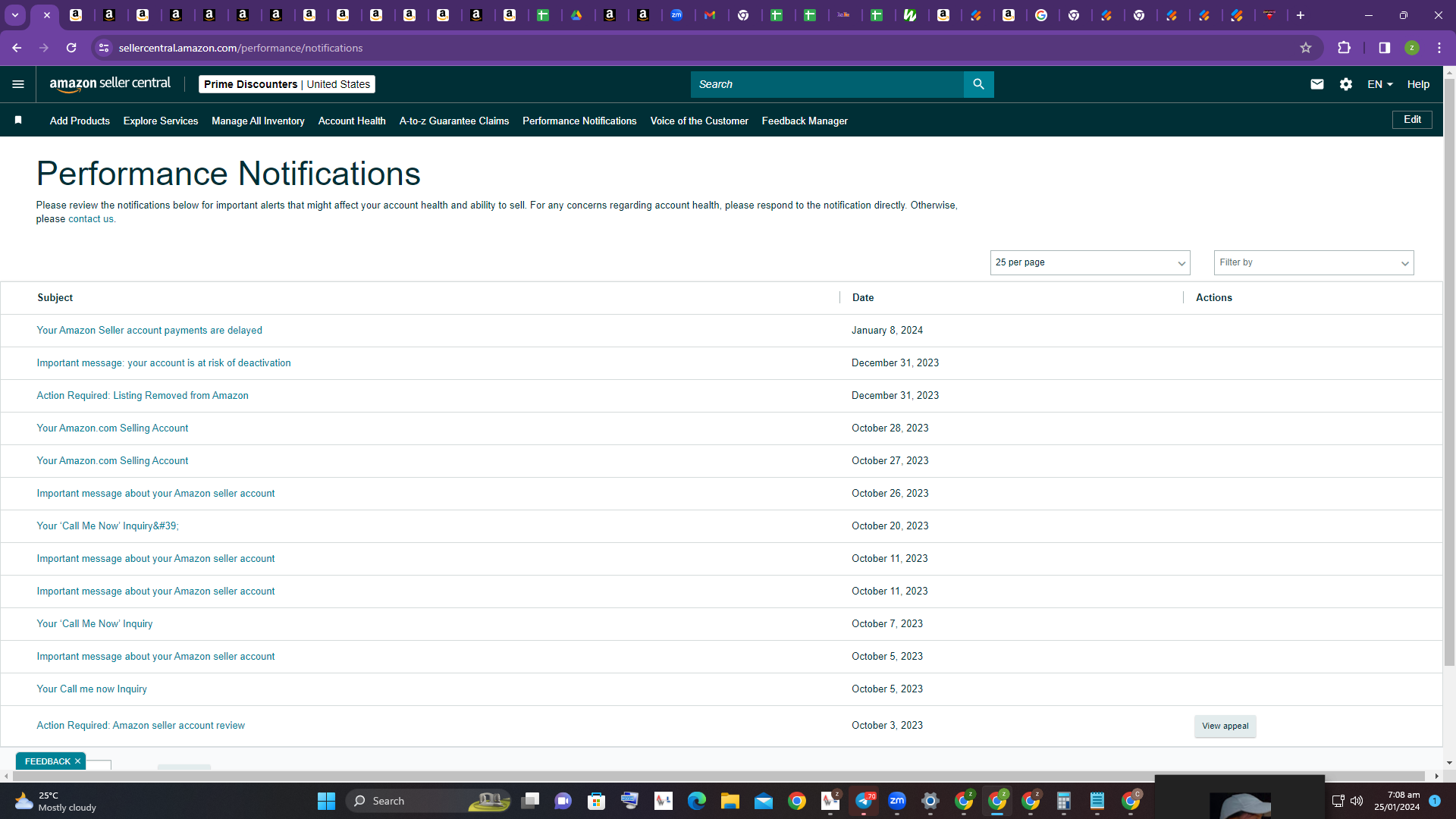This screenshot has height=819, width=1456.
Task: Open the 25 per page dropdown
Action: coord(1090,262)
